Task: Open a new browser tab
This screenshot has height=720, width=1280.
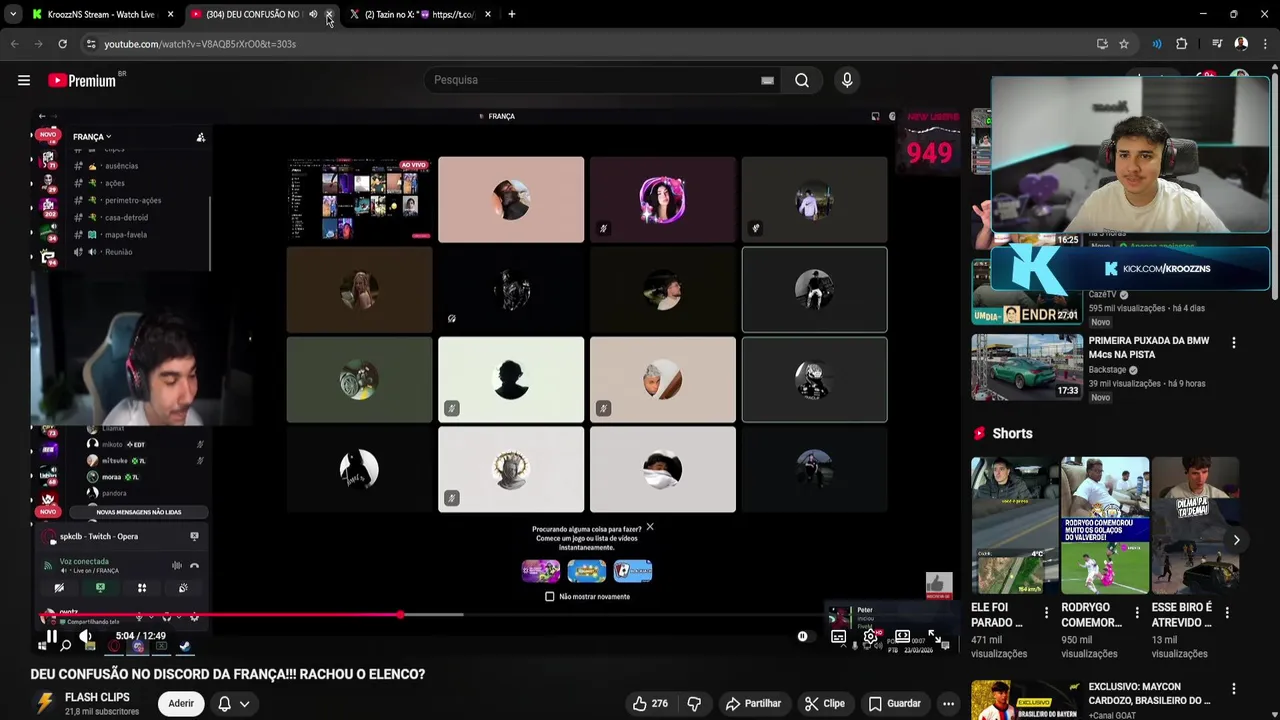Action: 512,14
